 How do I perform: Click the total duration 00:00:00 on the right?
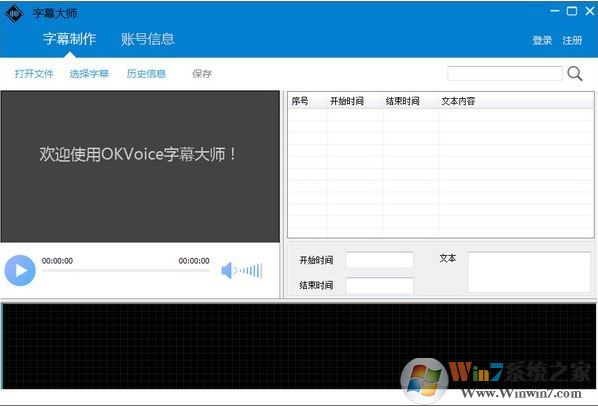coord(194,261)
